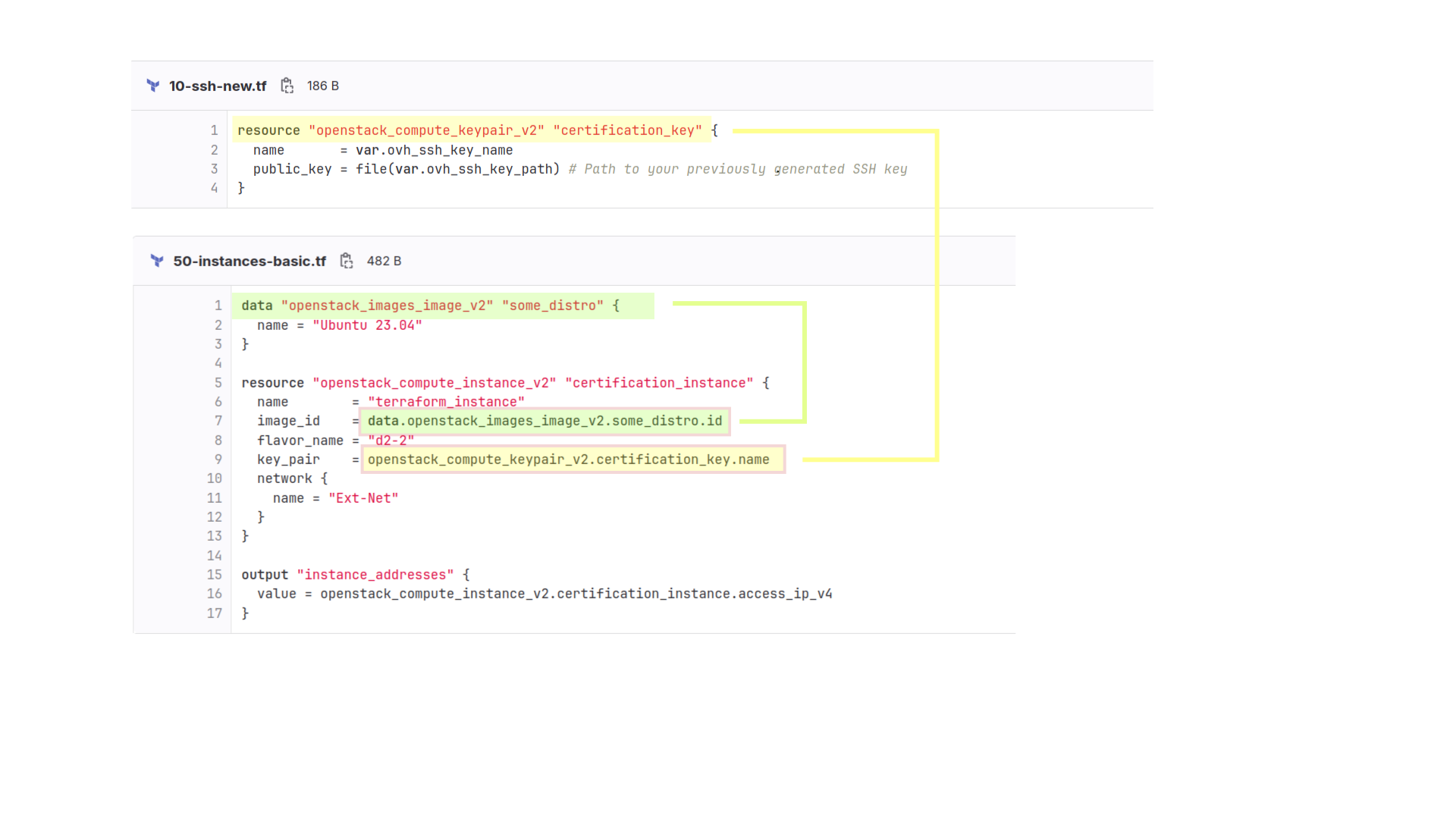Click the "Ext-Net" network name string
This screenshot has width=1456, height=819.
pos(363,498)
